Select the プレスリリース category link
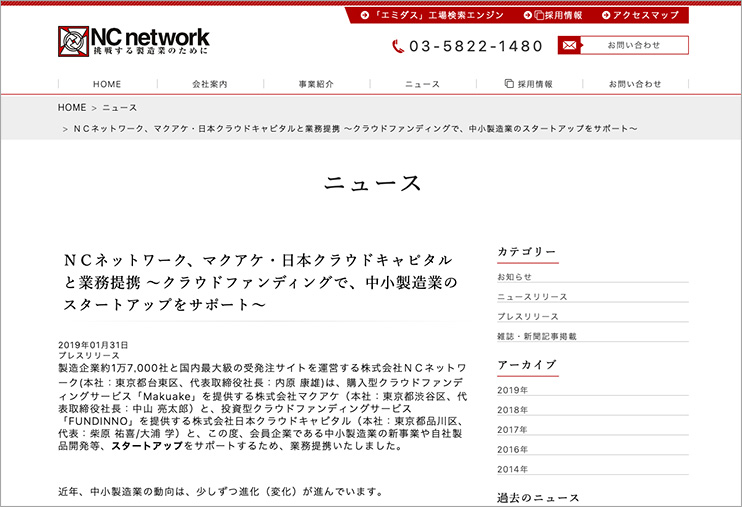The image size is (742, 507). tap(527, 317)
